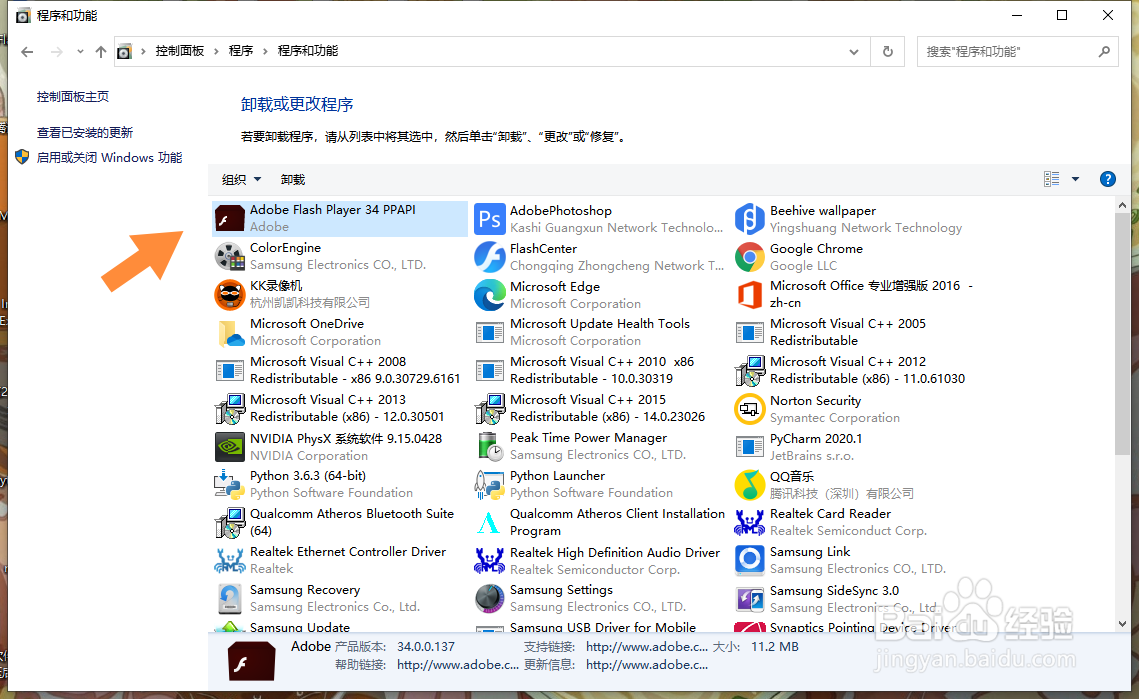Click the Samsung Settings icon
Screen dimensions: 1139x699
[490, 599]
